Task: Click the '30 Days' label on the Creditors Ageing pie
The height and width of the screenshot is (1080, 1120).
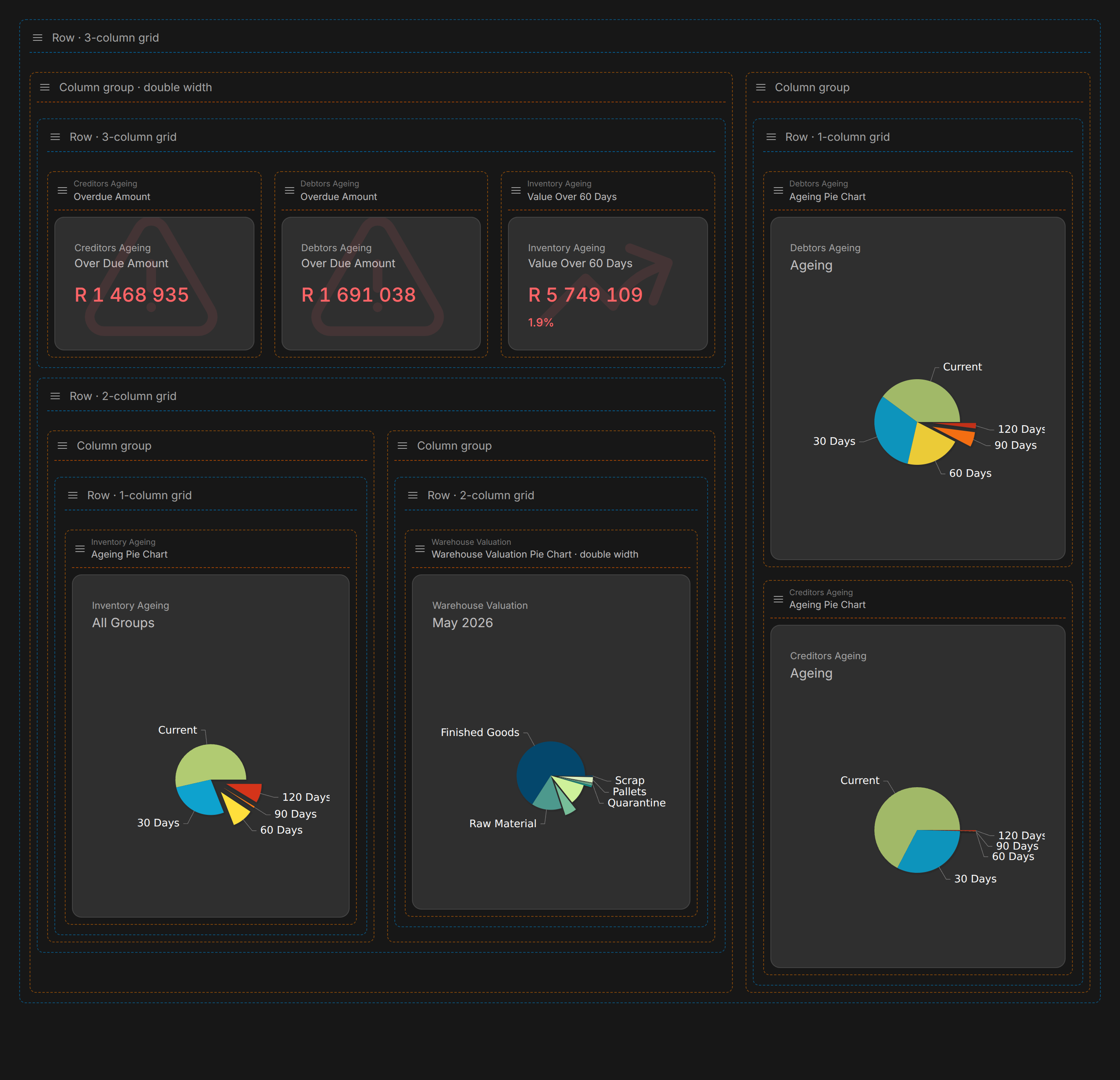Action: [x=976, y=879]
